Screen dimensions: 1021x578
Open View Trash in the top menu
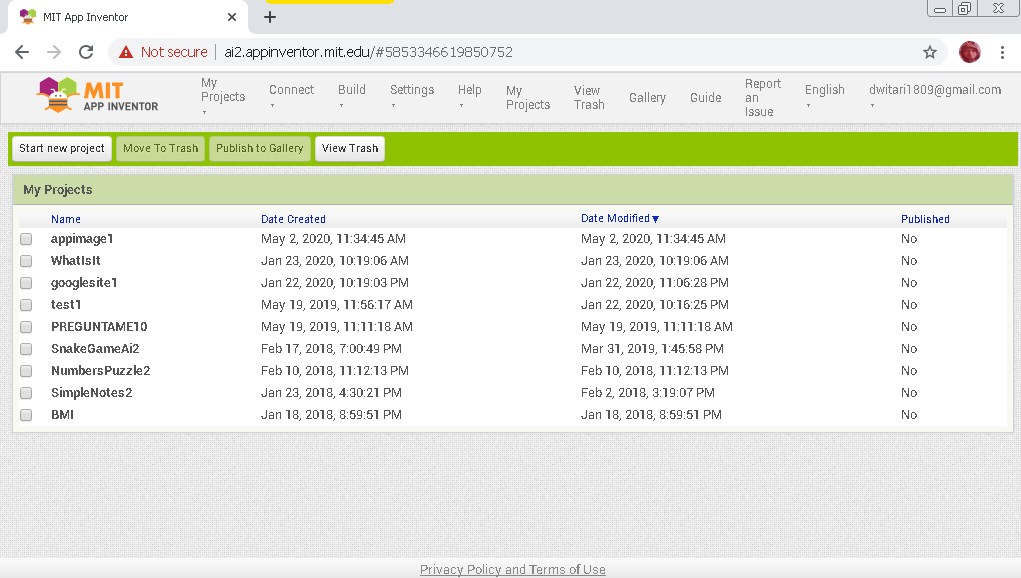589,98
